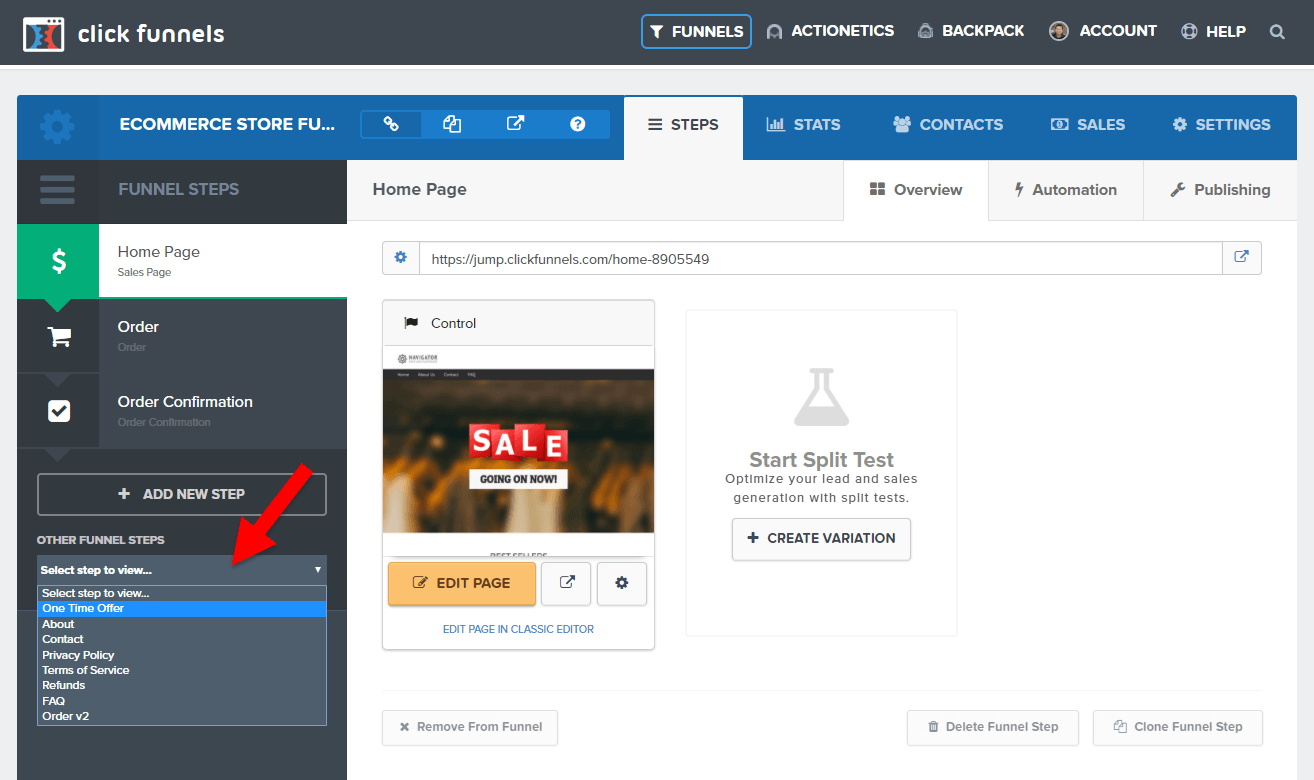This screenshot has width=1314, height=780.
Task: Open the Actionetics menu
Action: click(830, 31)
